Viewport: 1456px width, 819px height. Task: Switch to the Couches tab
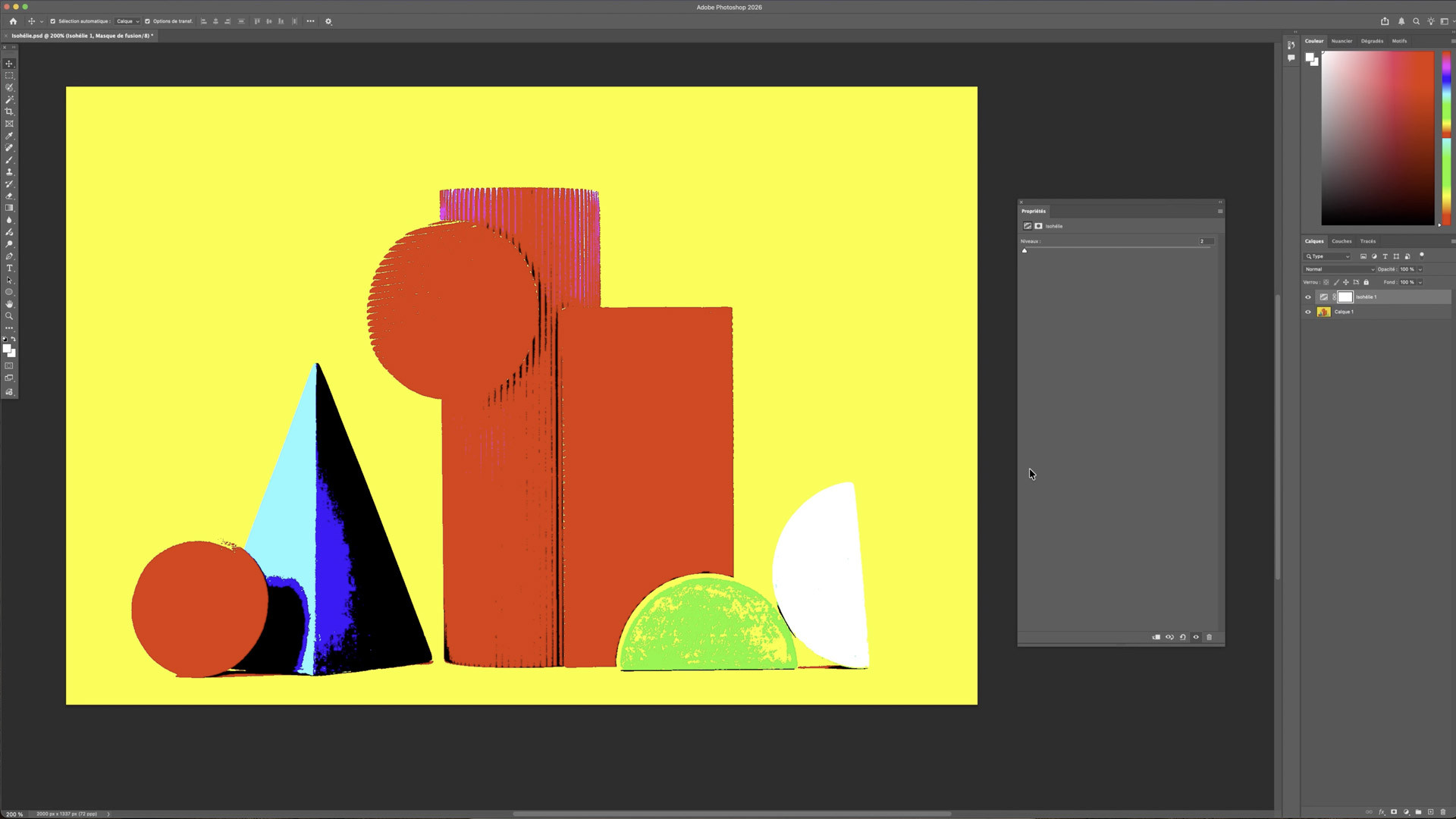[x=1341, y=241]
